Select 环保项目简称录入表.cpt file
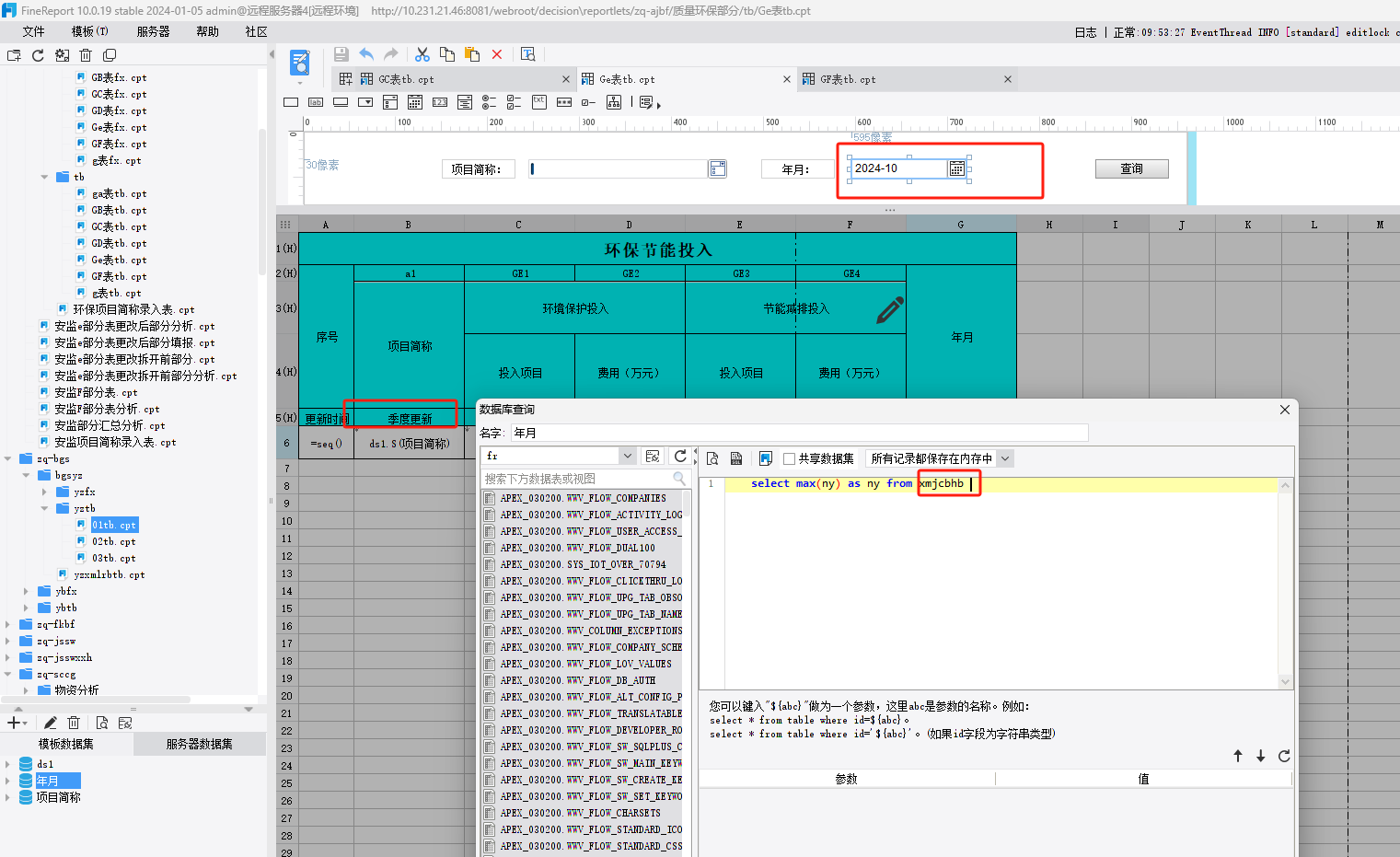The height and width of the screenshot is (857, 1400). (x=133, y=309)
